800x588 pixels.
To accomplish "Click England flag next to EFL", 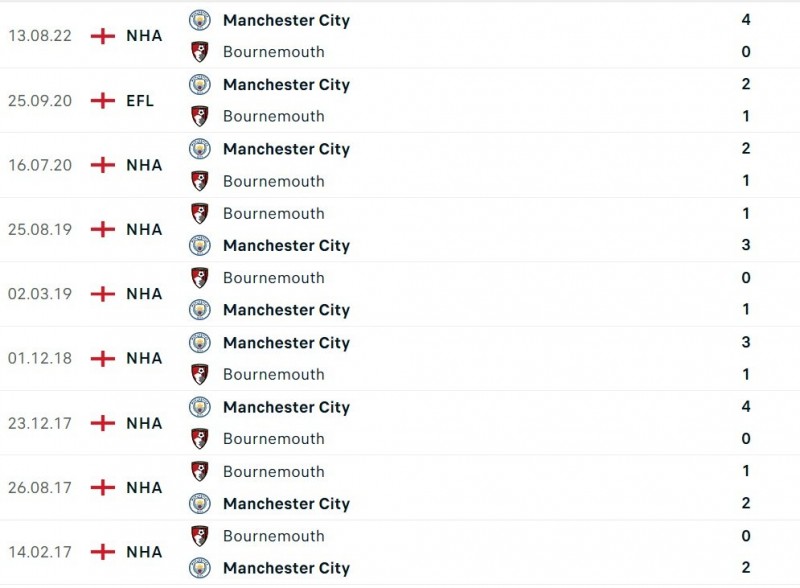I will 102,101.
